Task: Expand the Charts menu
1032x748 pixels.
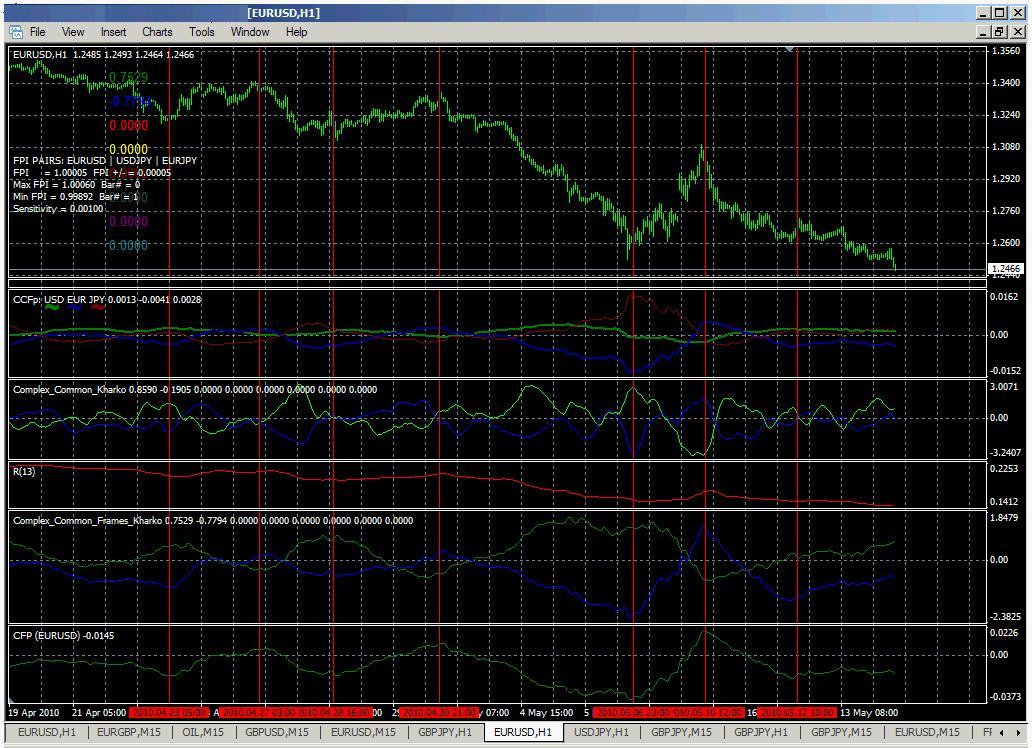Action: (157, 32)
